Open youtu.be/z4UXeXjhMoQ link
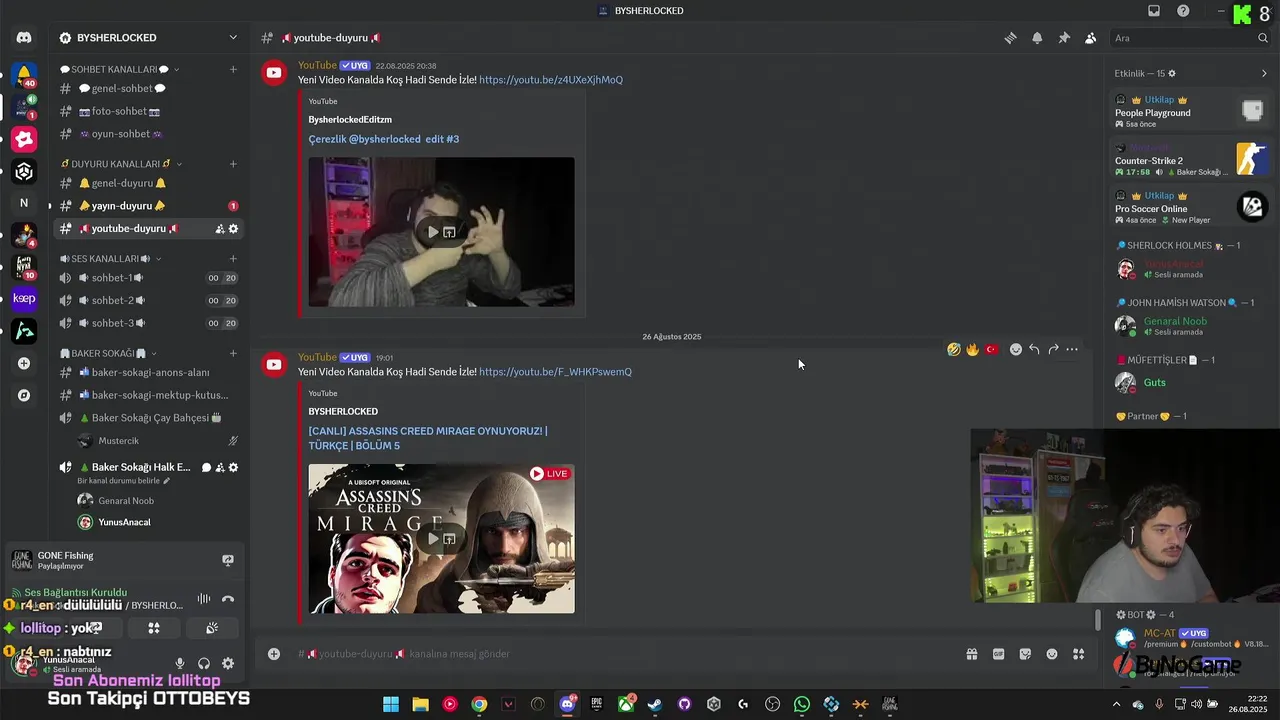This screenshot has width=1280, height=720. click(x=551, y=80)
